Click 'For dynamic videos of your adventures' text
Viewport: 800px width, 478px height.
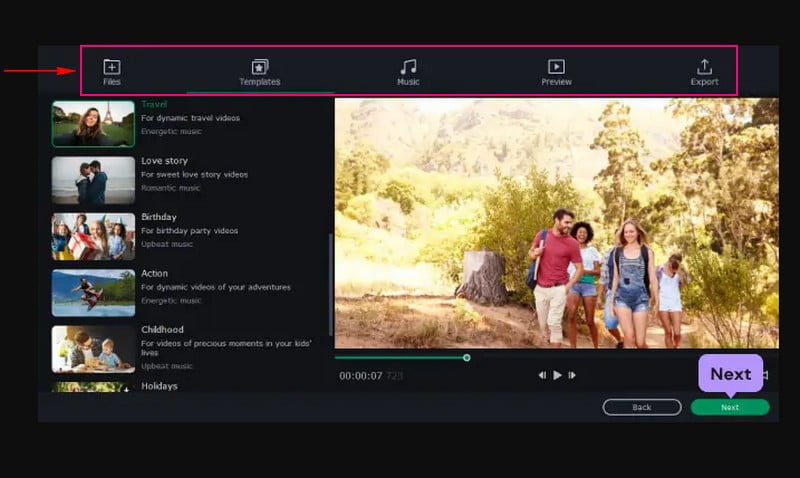pyautogui.click(x=216, y=287)
